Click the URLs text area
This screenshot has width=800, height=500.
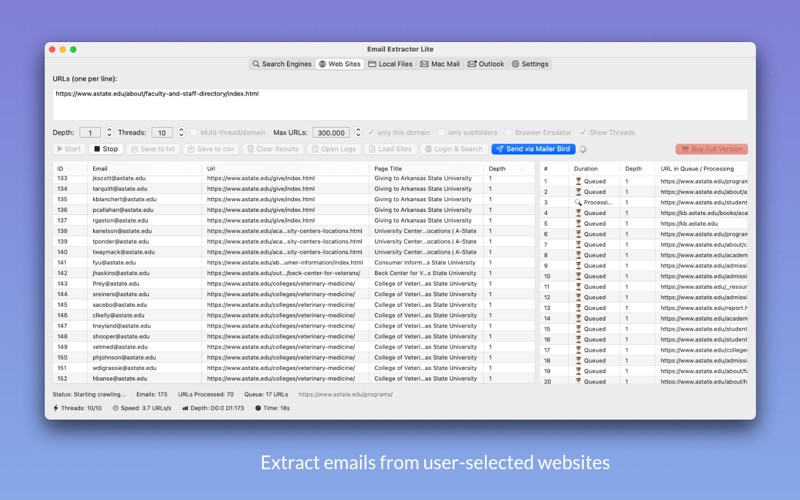click(400, 105)
